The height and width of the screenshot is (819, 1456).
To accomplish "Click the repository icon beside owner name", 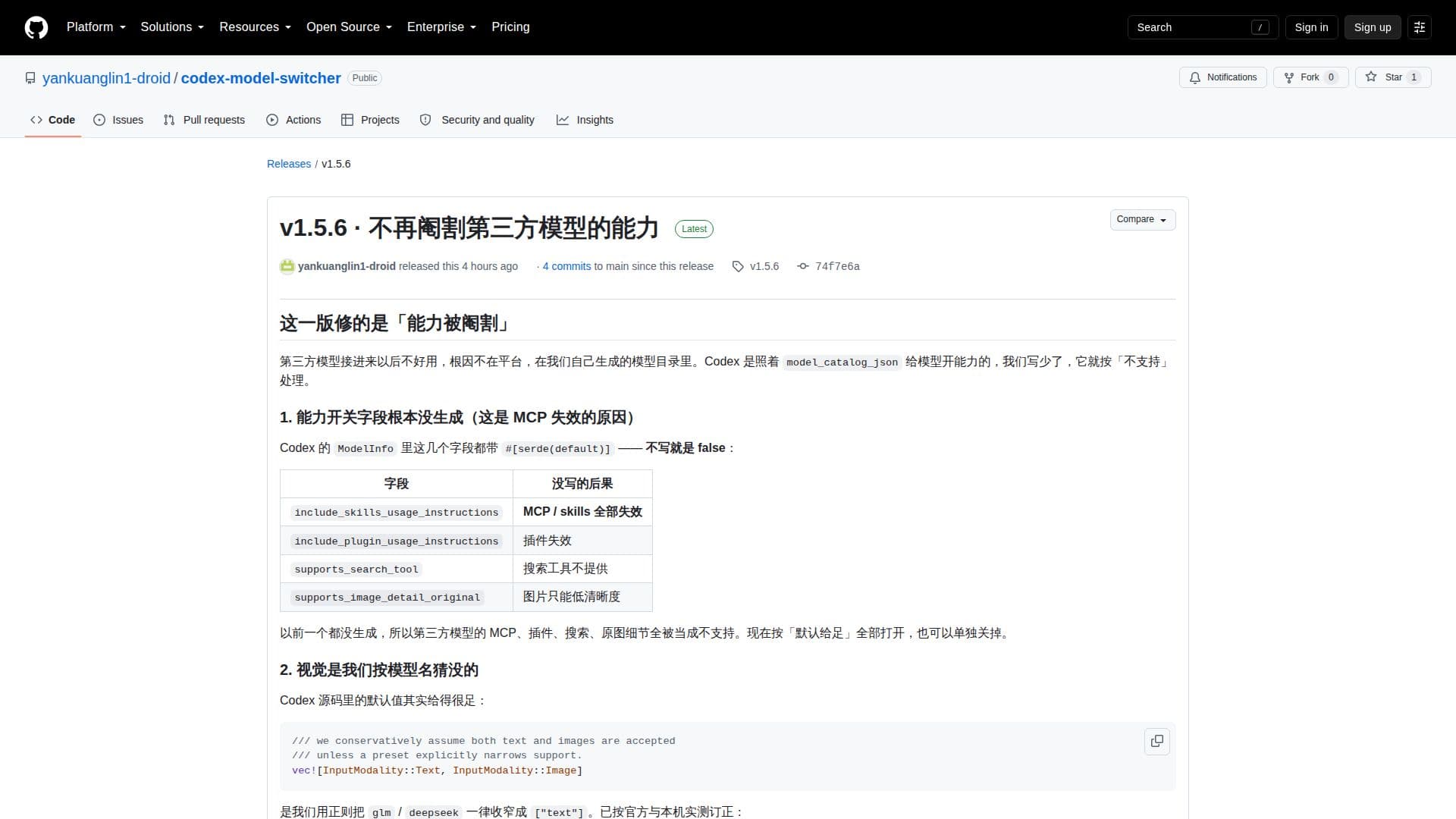I will coord(30,78).
